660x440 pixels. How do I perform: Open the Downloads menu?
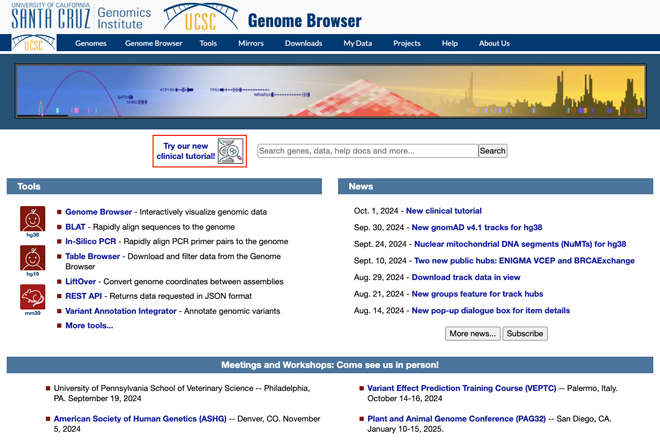pyautogui.click(x=303, y=43)
